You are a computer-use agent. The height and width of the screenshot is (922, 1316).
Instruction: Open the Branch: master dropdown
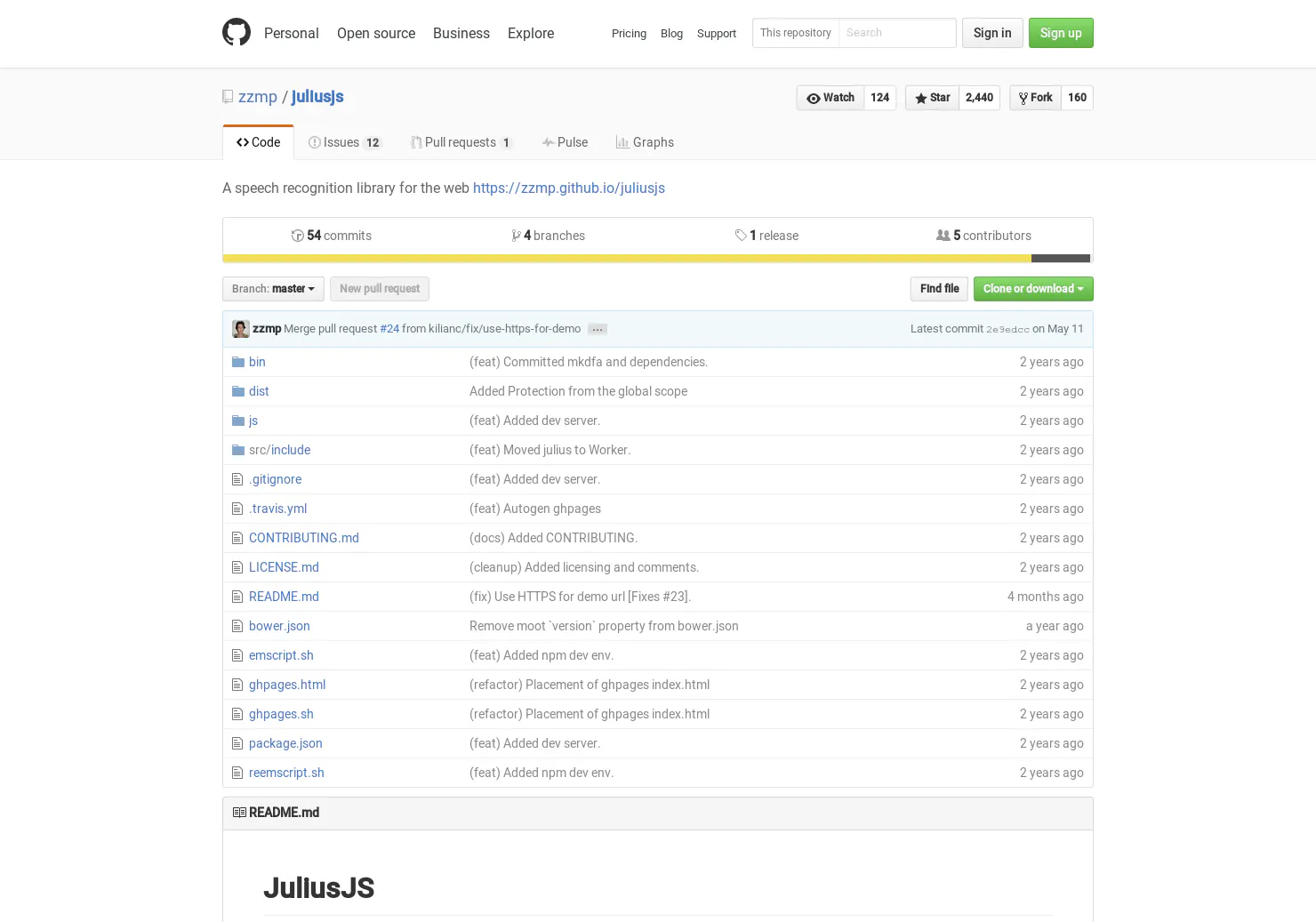click(273, 289)
